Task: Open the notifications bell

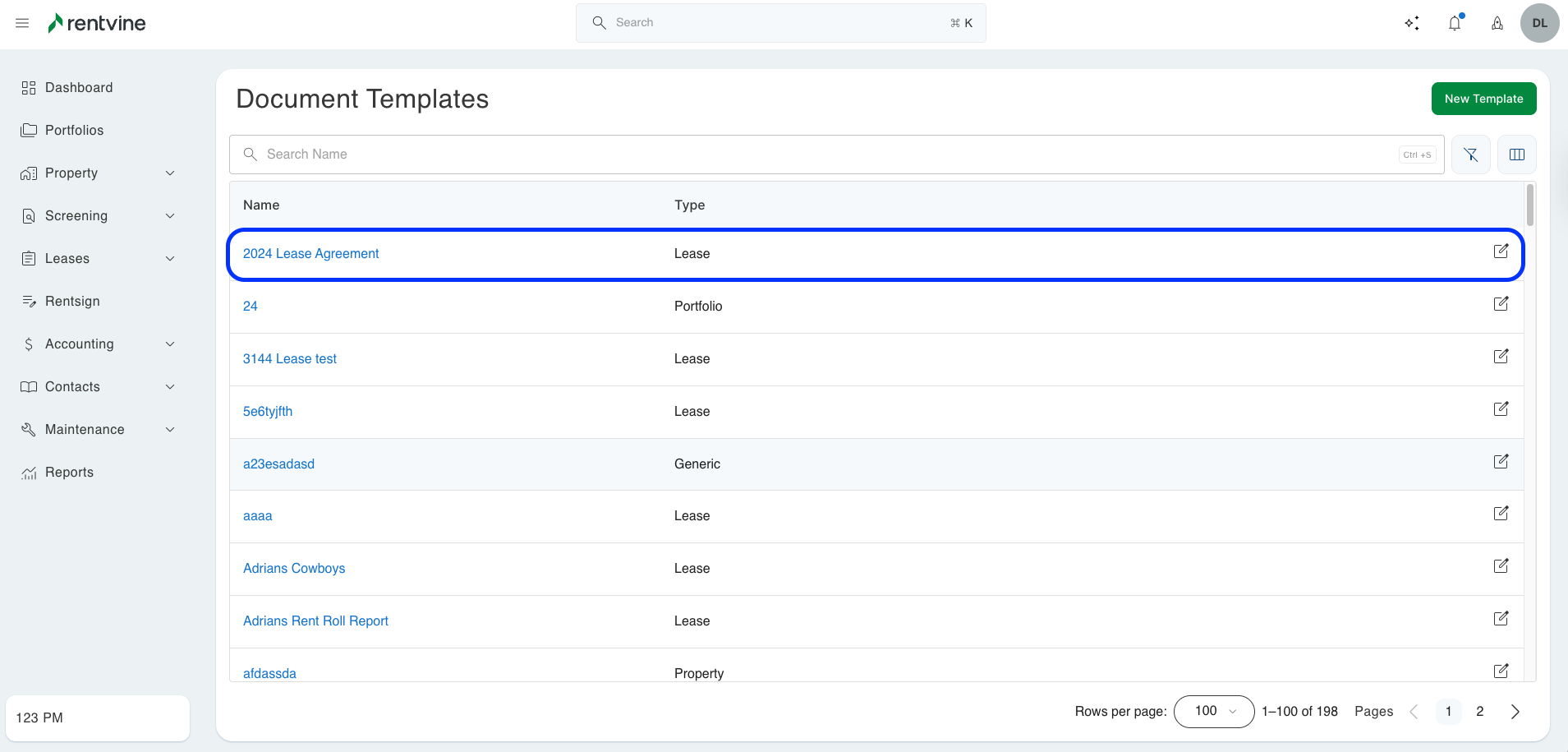Action: [x=1455, y=23]
